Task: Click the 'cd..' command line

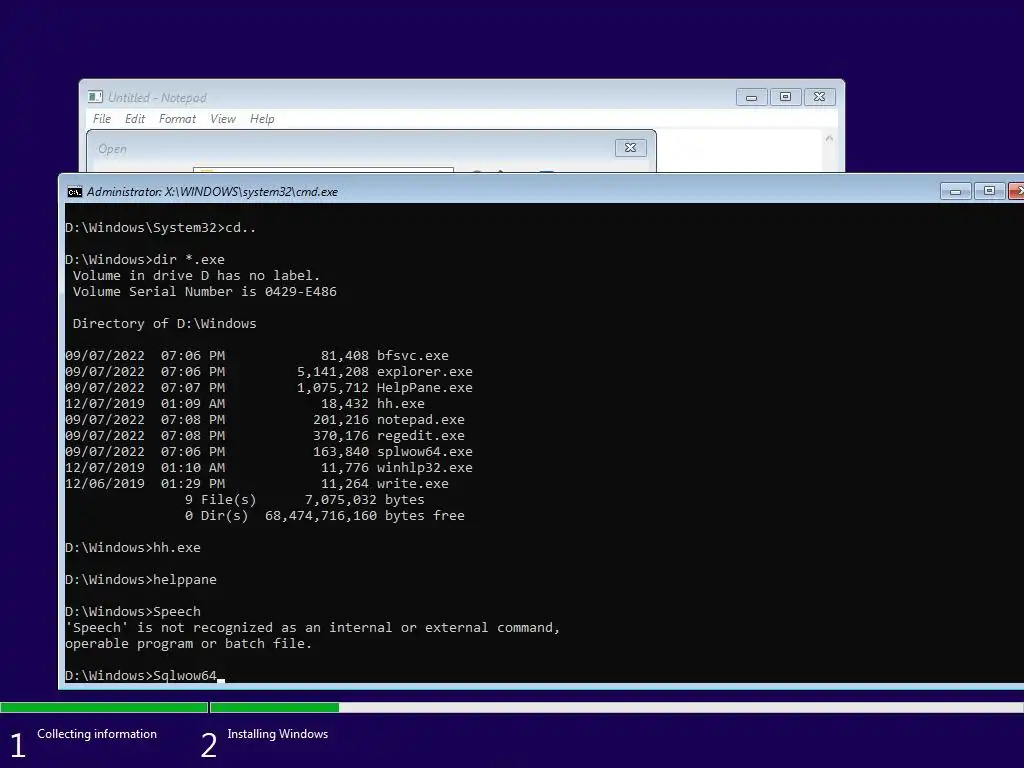Action: pyautogui.click(x=161, y=228)
